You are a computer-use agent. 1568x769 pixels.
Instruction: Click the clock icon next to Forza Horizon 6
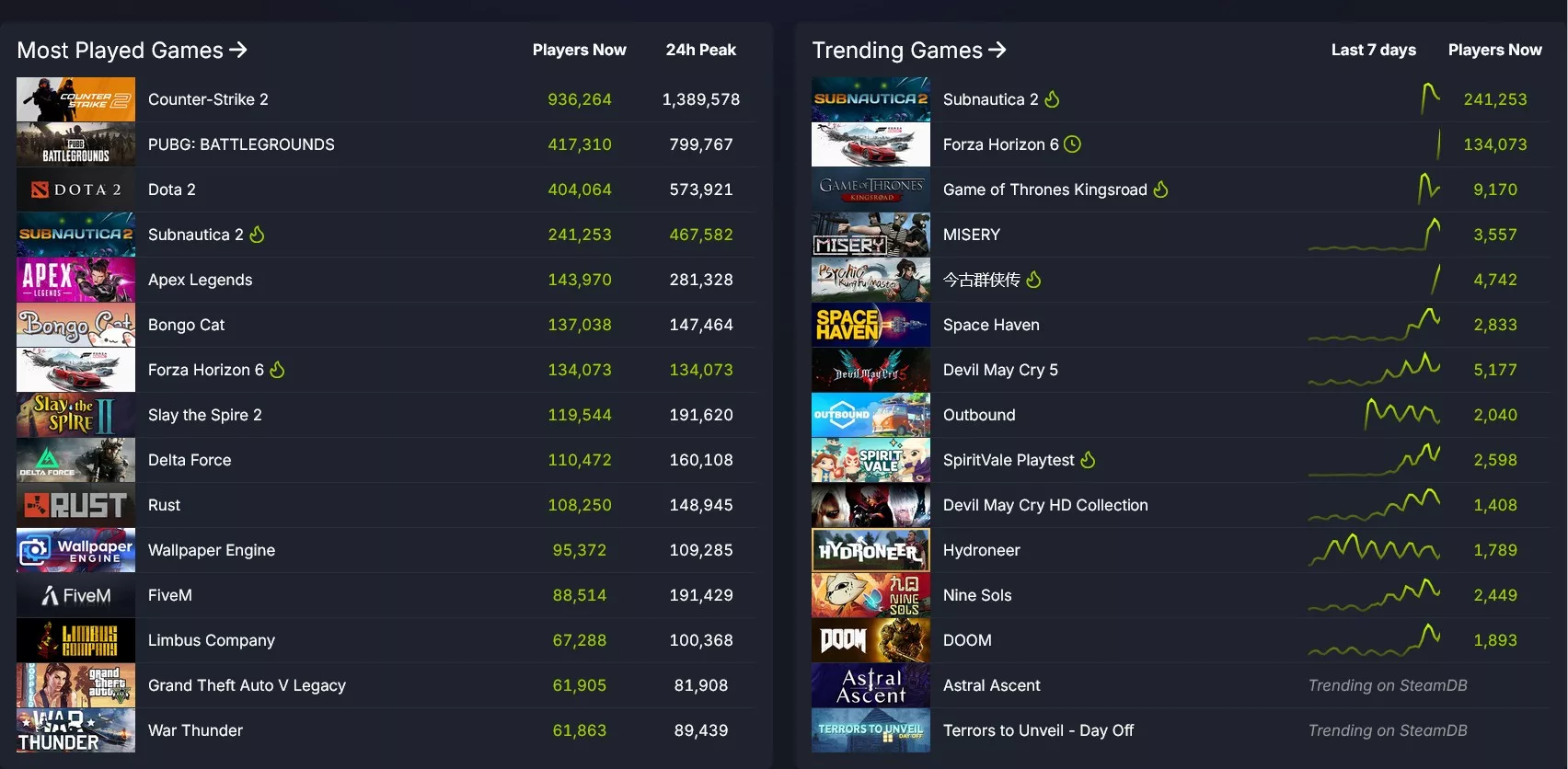[x=1072, y=143]
